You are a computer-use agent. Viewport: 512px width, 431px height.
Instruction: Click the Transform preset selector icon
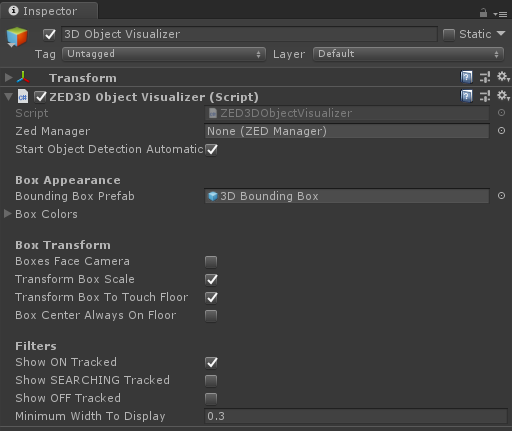(x=485, y=77)
